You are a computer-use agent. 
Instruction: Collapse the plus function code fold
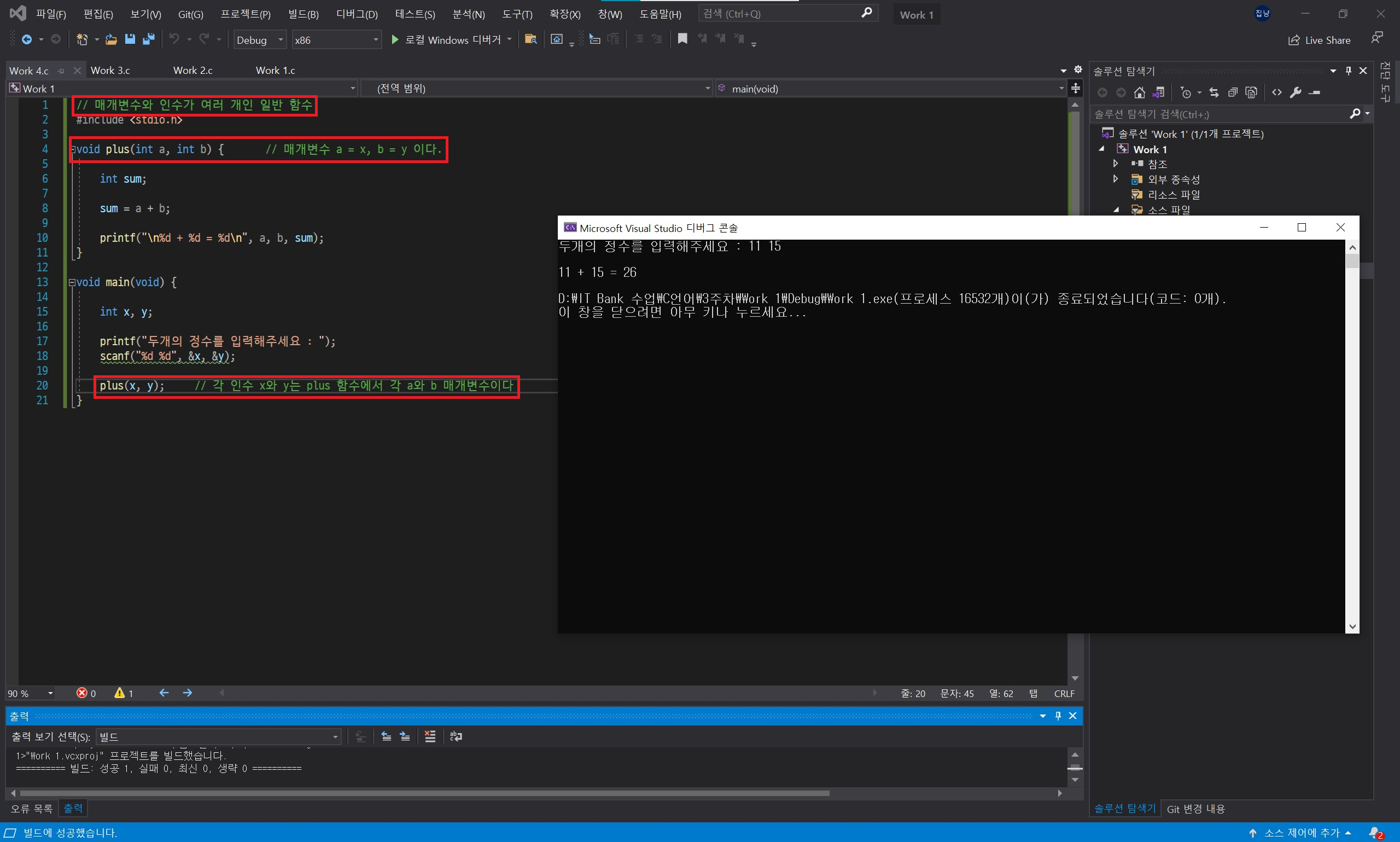[x=73, y=149]
